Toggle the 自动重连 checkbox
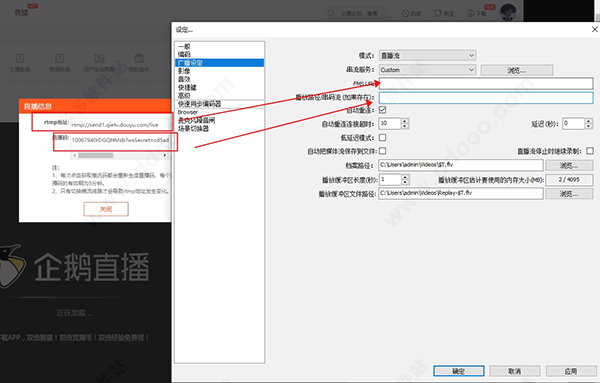The height and width of the screenshot is (383, 600). click(382, 110)
